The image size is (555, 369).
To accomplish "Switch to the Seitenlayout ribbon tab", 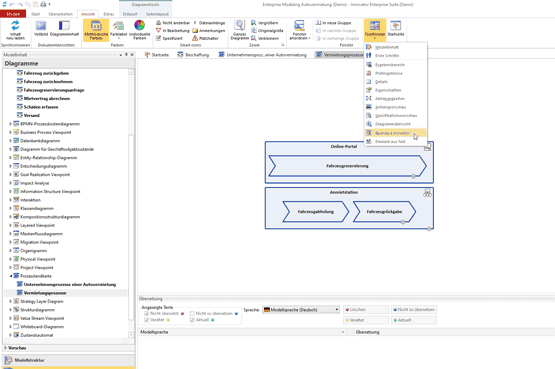I will click(x=157, y=14).
